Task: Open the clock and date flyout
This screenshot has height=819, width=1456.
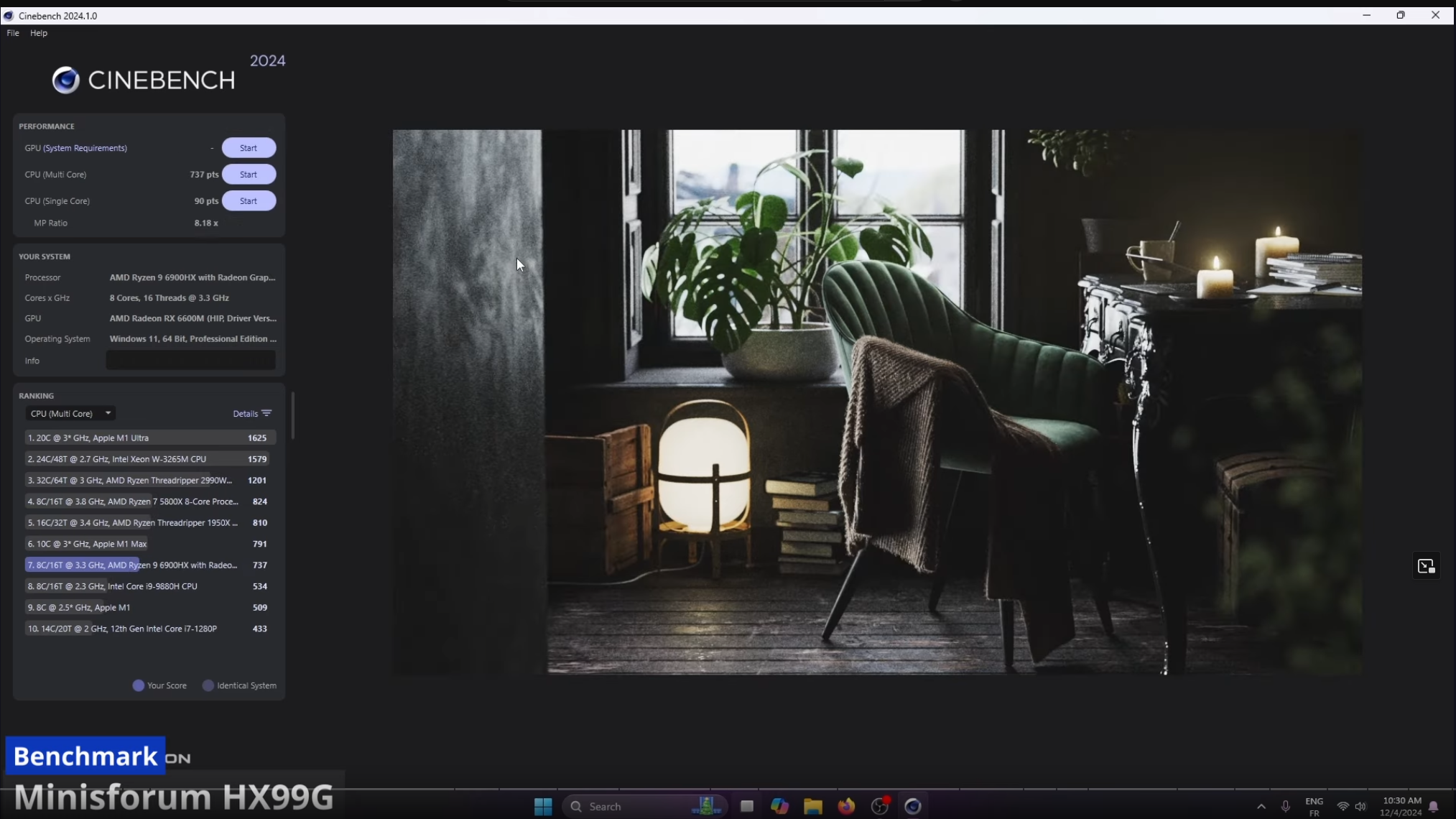Action: coord(1401,807)
